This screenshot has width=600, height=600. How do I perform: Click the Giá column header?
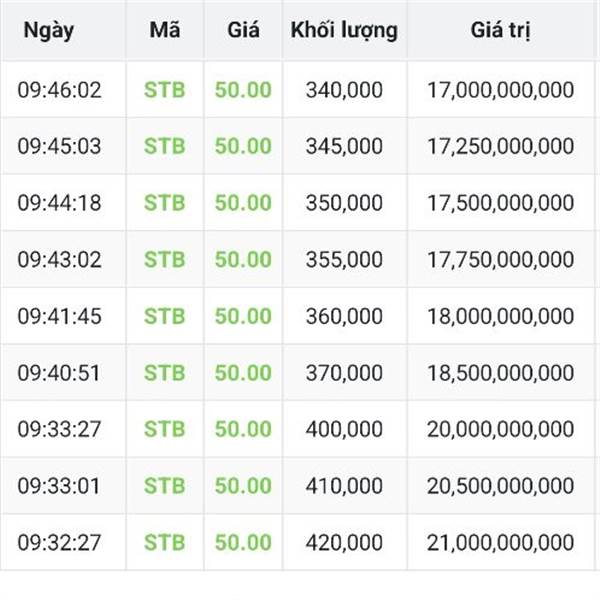point(243,30)
